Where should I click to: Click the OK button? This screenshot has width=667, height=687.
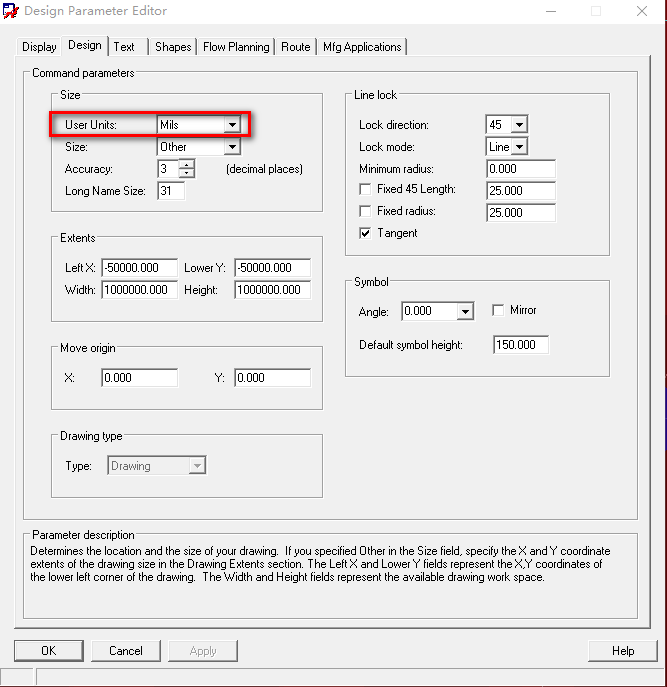click(49, 651)
